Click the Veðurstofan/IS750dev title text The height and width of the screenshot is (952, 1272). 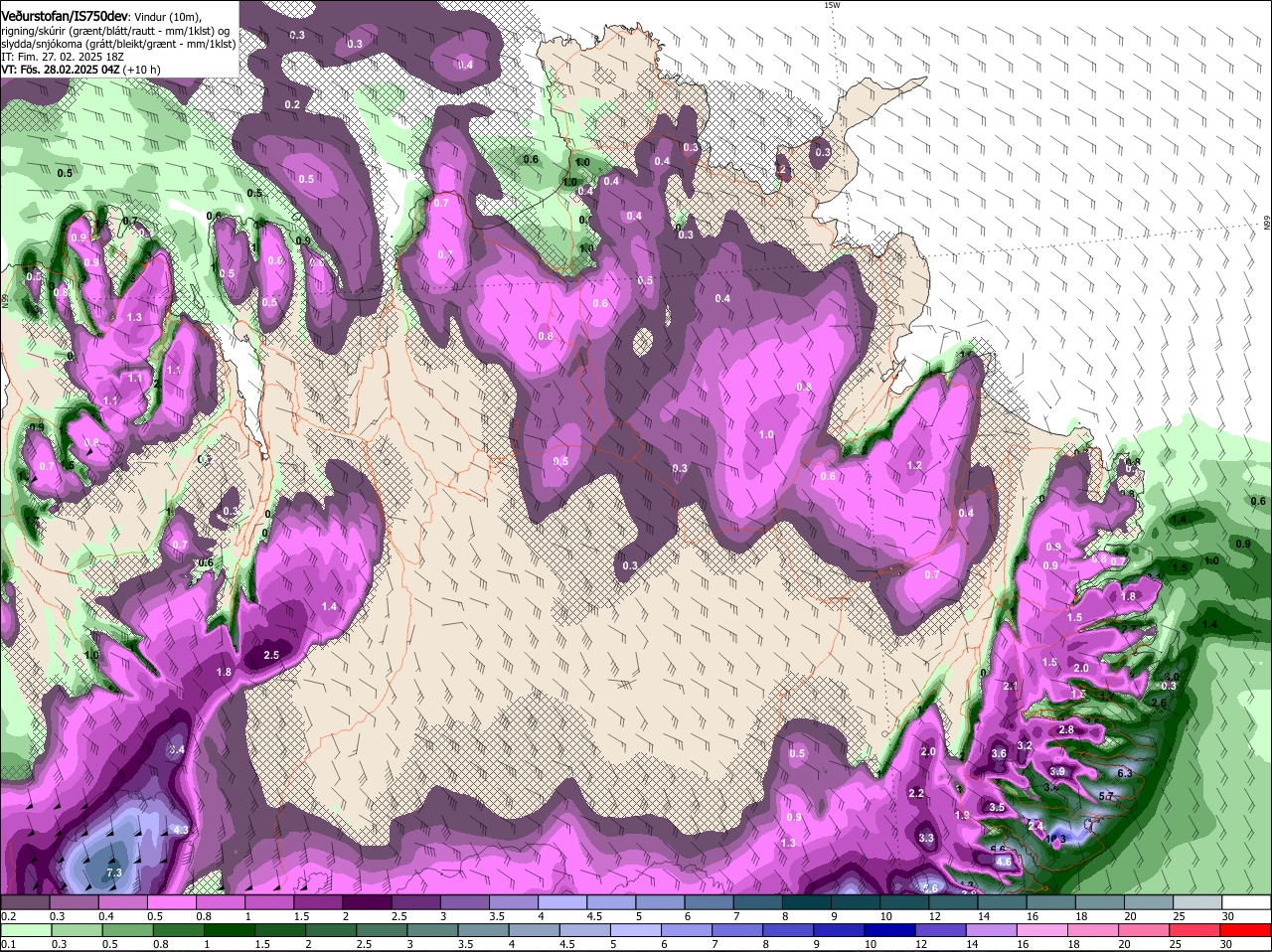[65, 16]
